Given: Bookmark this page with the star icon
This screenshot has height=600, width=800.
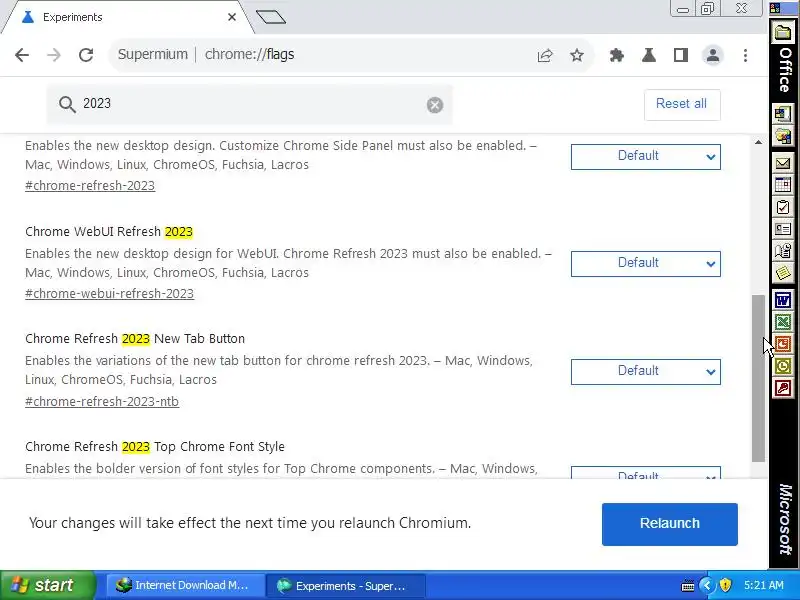Looking at the screenshot, I should [577, 55].
